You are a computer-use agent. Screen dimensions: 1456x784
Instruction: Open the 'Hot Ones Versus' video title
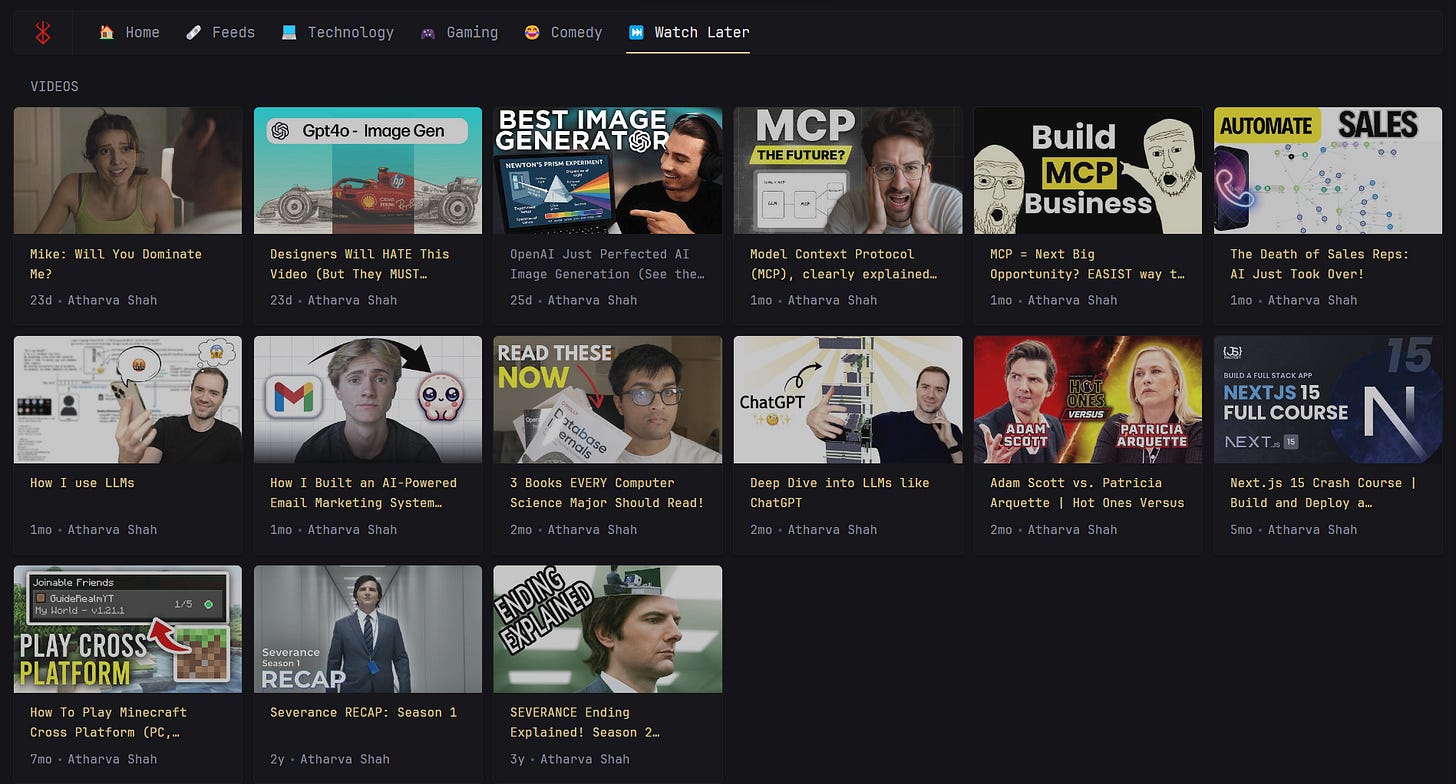point(1087,493)
